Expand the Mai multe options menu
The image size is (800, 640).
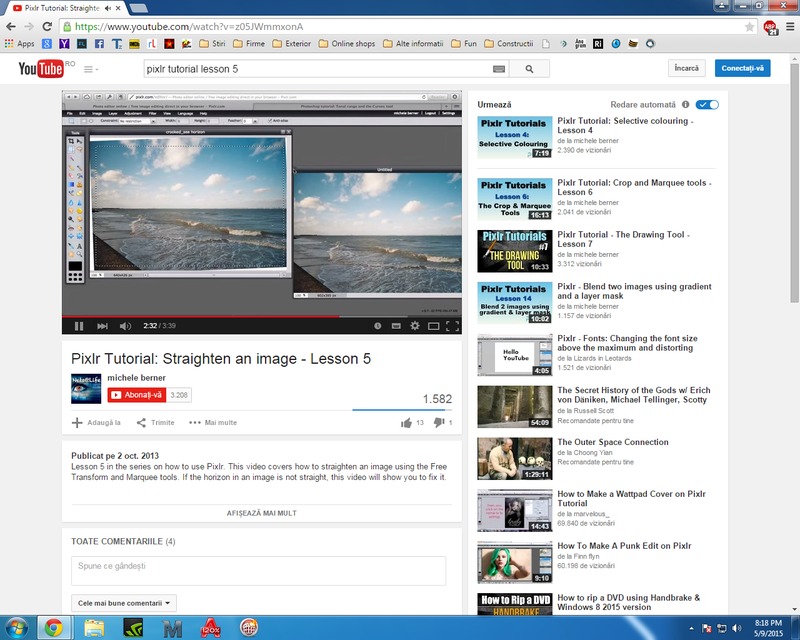(x=213, y=423)
